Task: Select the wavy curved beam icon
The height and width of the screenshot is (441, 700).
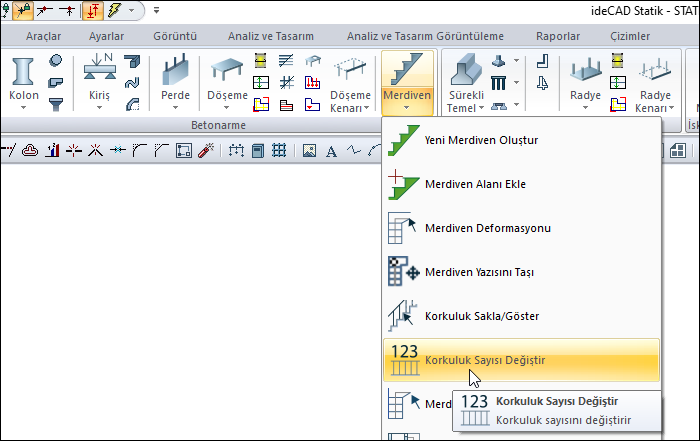Action: click(x=132, y=83)
